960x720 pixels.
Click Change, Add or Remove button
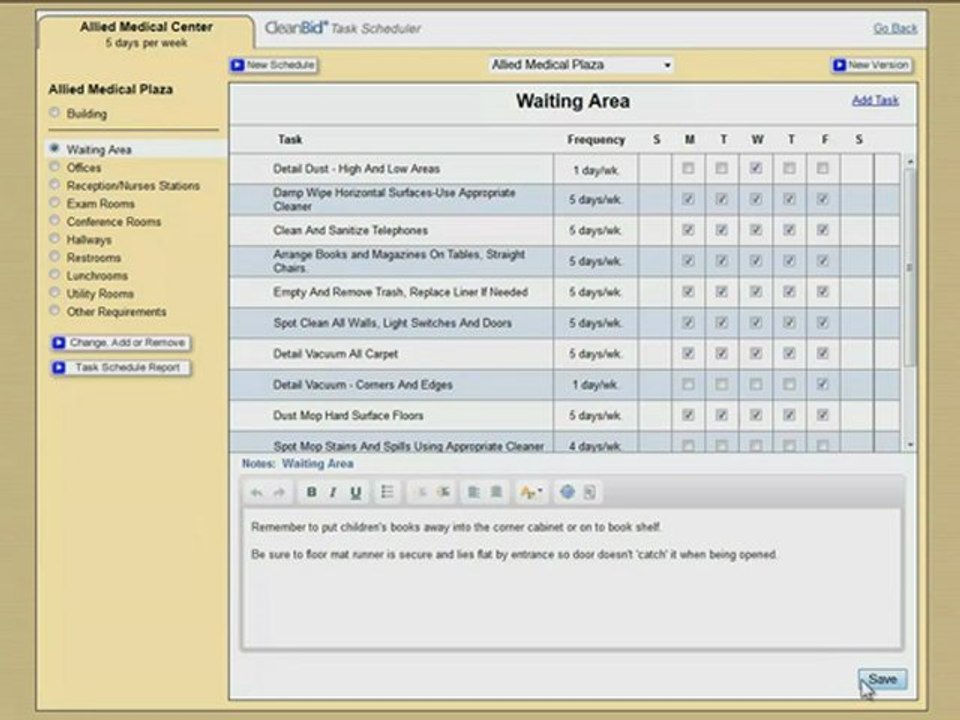(x=121, y=343)
